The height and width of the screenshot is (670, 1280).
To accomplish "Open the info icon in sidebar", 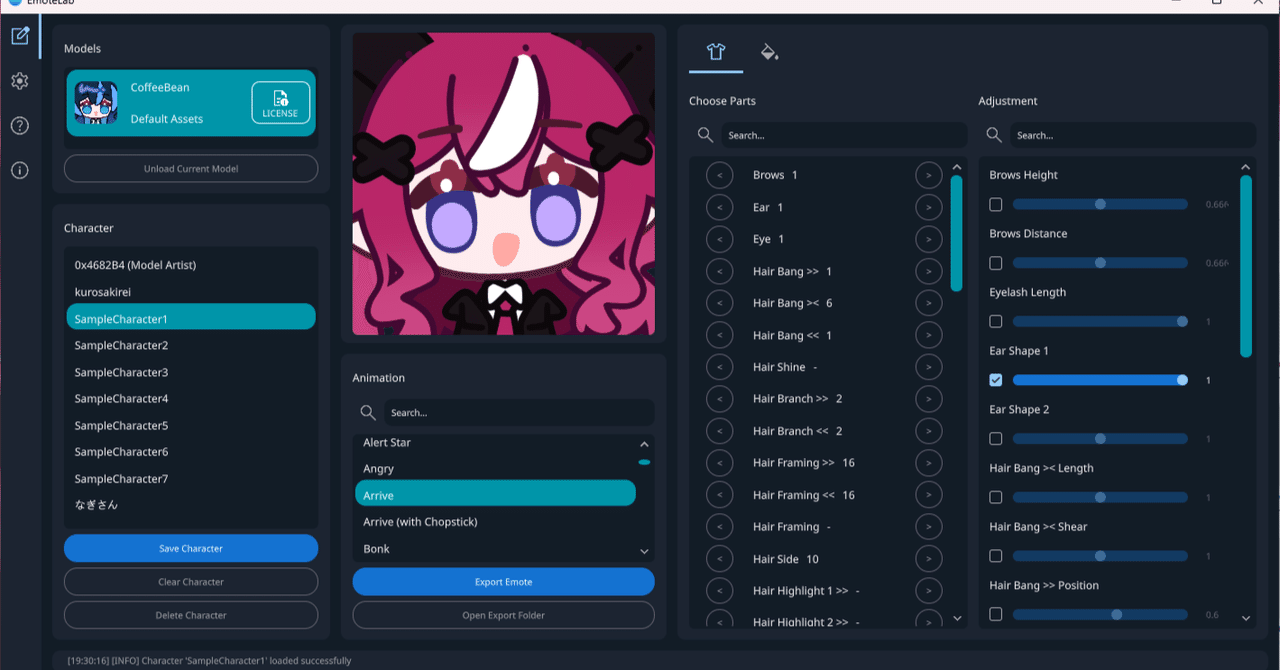I will pos(20,171).
